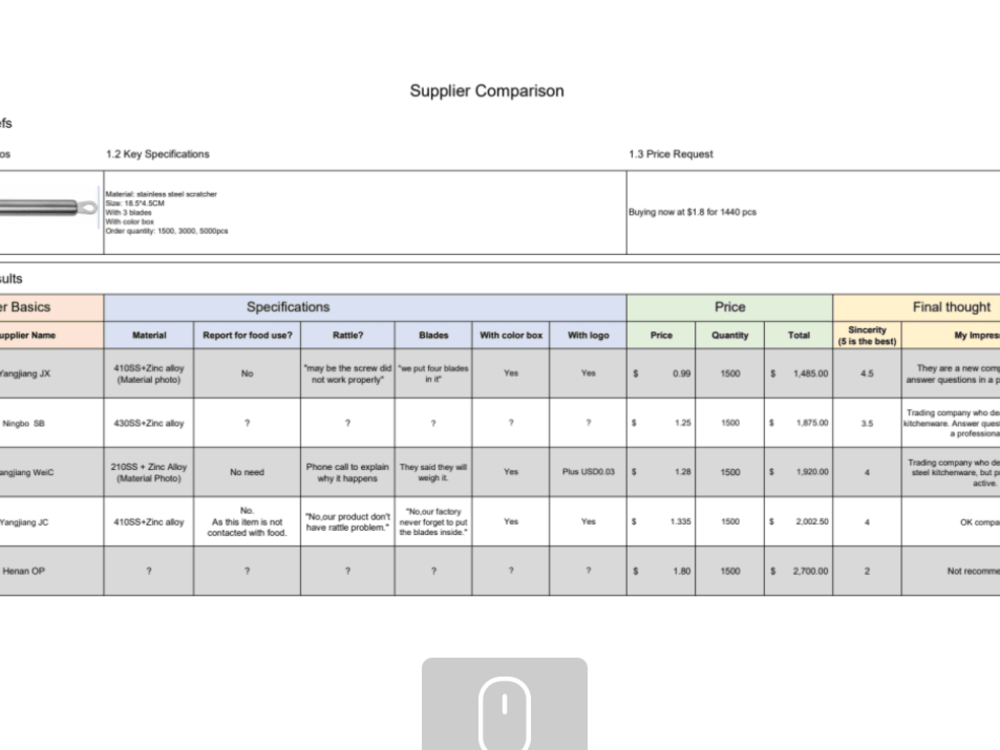This screenshot has width=1000, height=750.
Task: Select the Yangjiang JC supplier name cell
Action: click(51, 522)
